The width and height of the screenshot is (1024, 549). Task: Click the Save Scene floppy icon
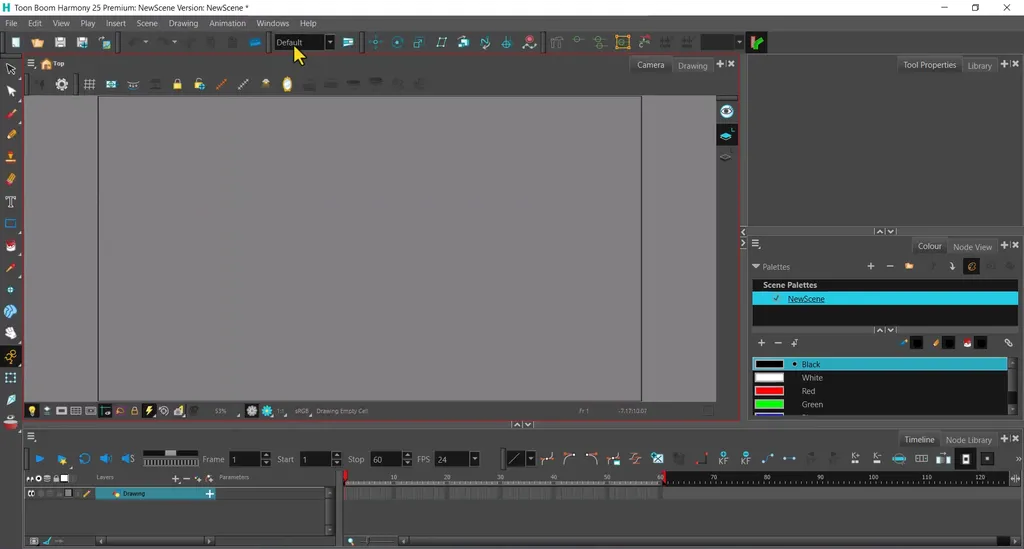coord(60,42)
